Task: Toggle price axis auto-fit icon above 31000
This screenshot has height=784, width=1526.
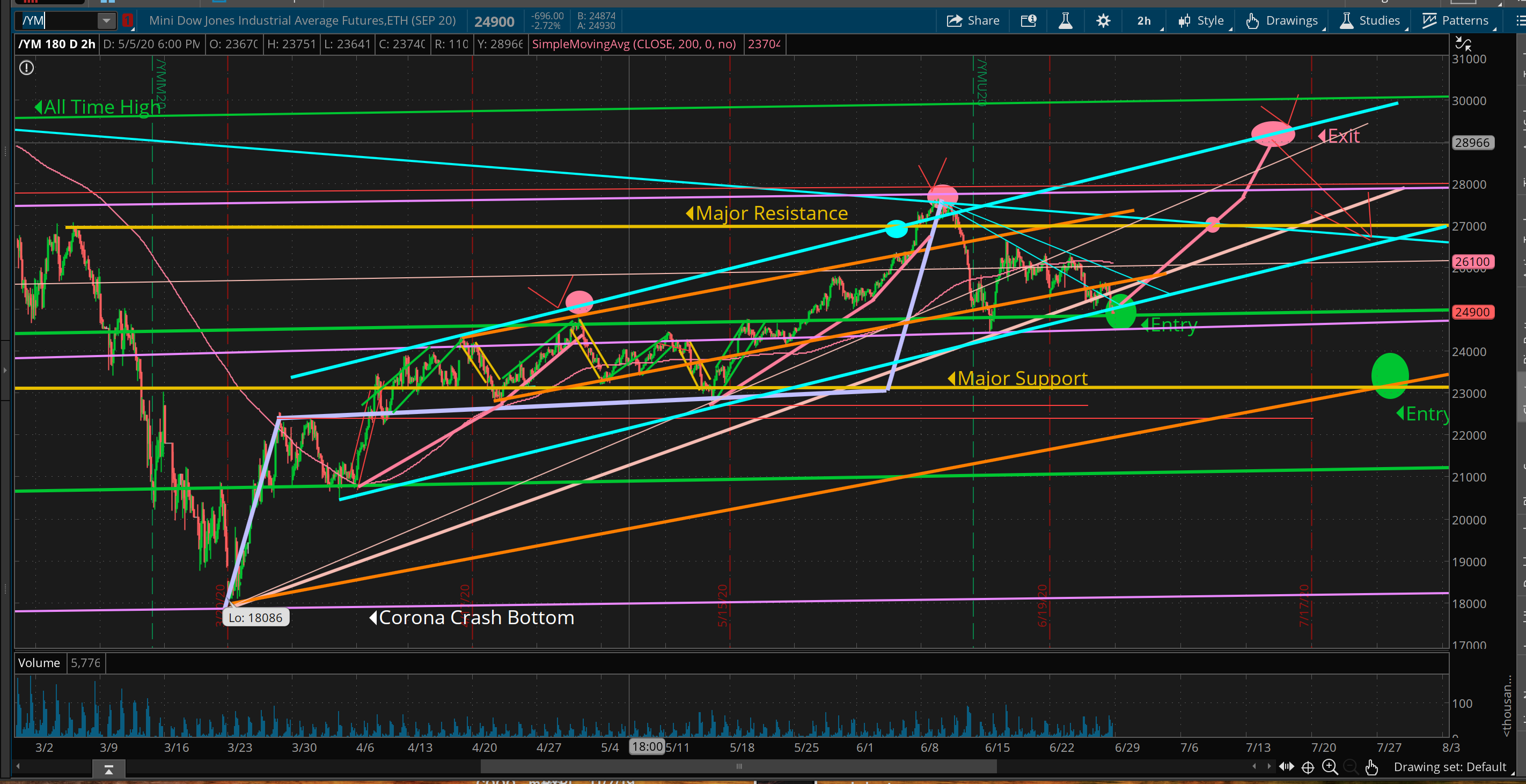Action: (x=1463, y=43)
